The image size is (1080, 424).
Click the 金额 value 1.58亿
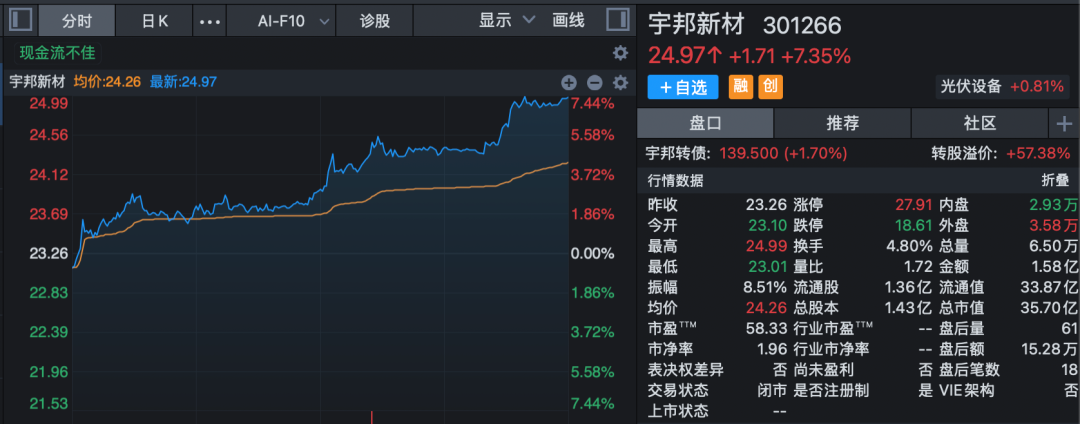point(1054,266)
